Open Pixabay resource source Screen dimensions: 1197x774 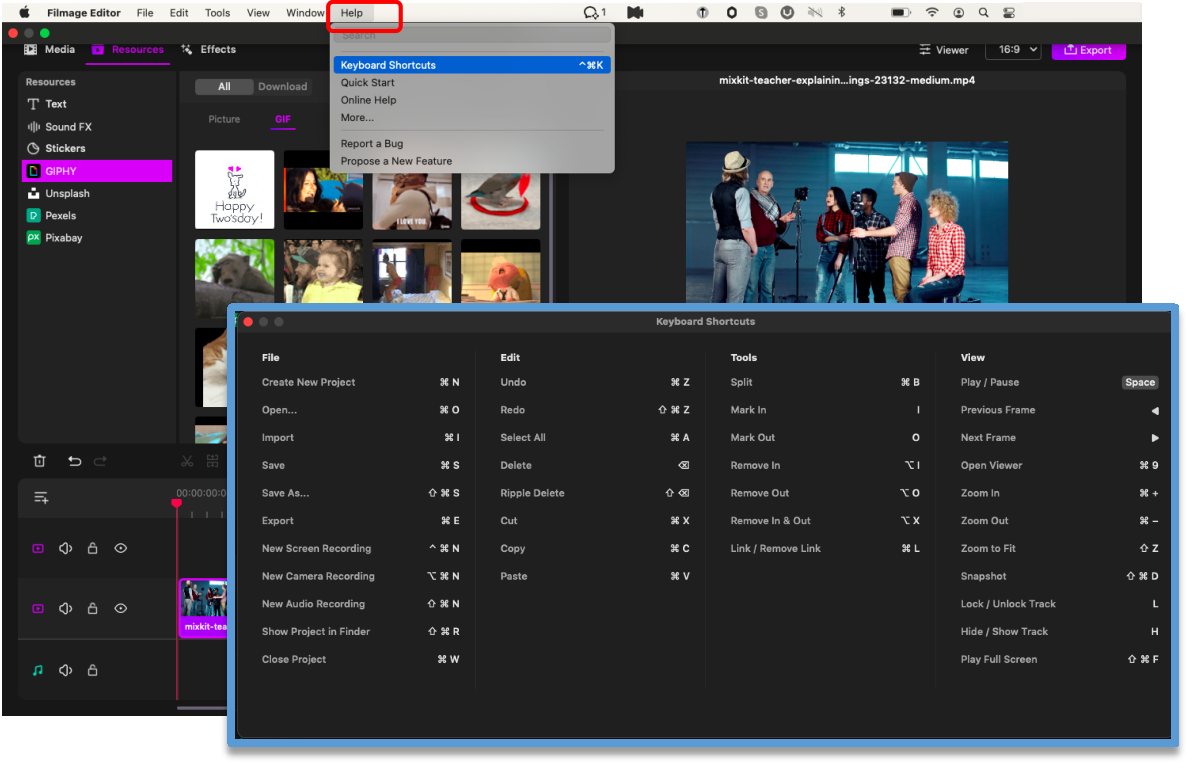63,238
